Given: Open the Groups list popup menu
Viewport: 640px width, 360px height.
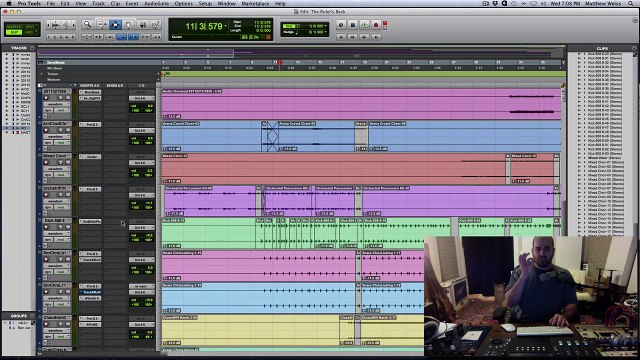Looking at the screenshot, I should pyautogui.click(x=32, y=316).
